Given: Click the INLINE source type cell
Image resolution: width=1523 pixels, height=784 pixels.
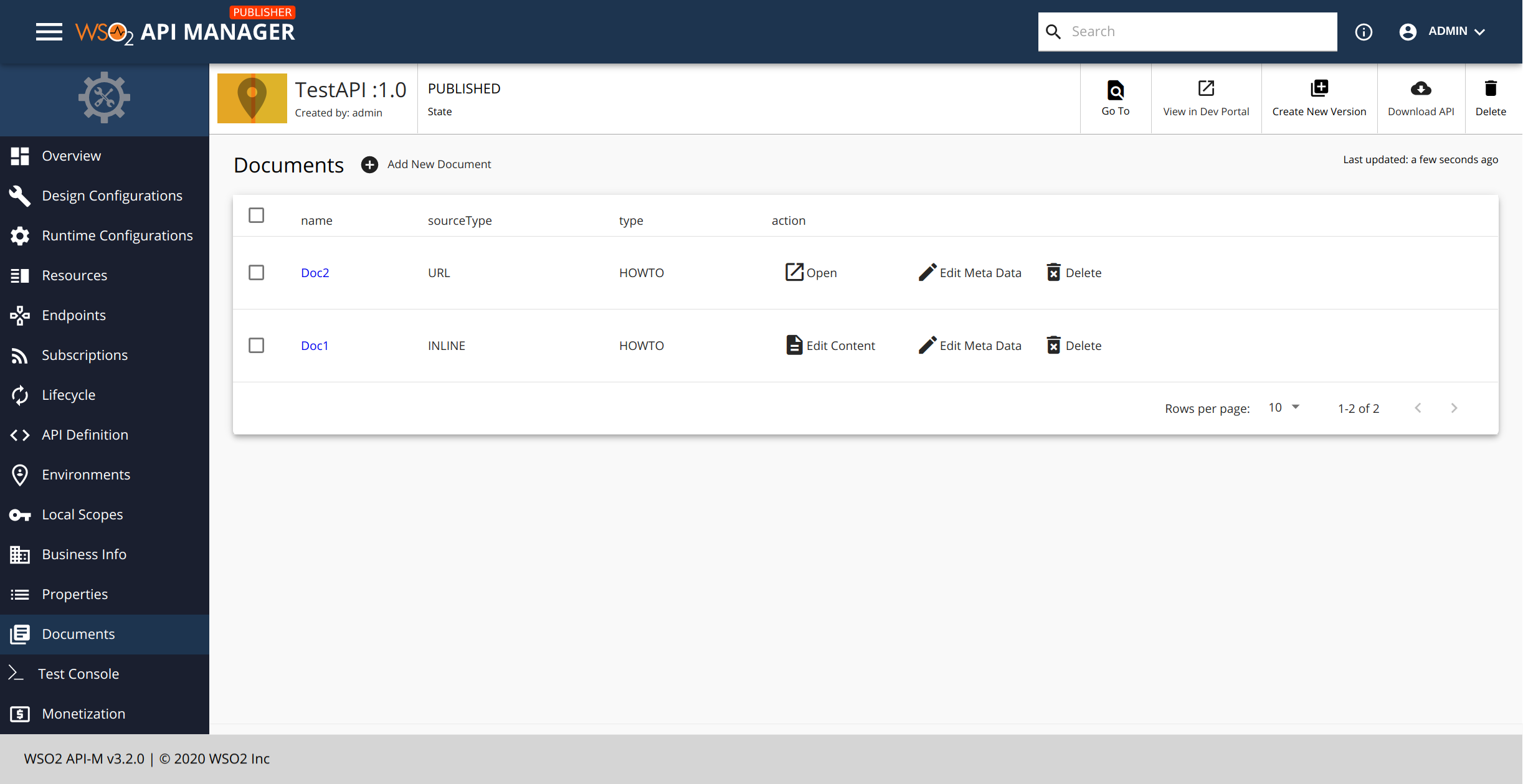Looking at the screenshot, I should click(x=447, y=346).
